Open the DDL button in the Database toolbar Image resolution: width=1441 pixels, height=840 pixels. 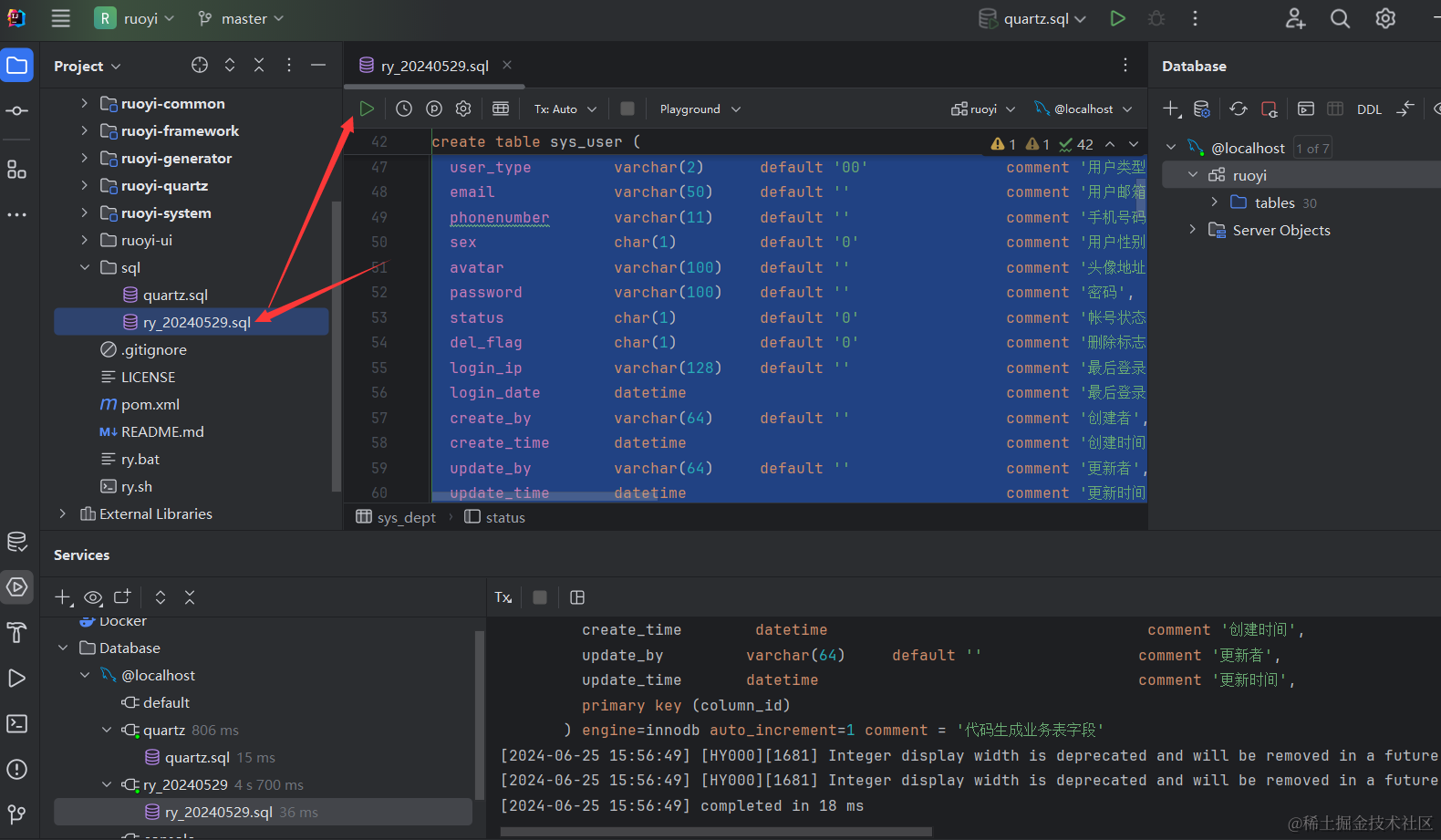[1369, 109]
